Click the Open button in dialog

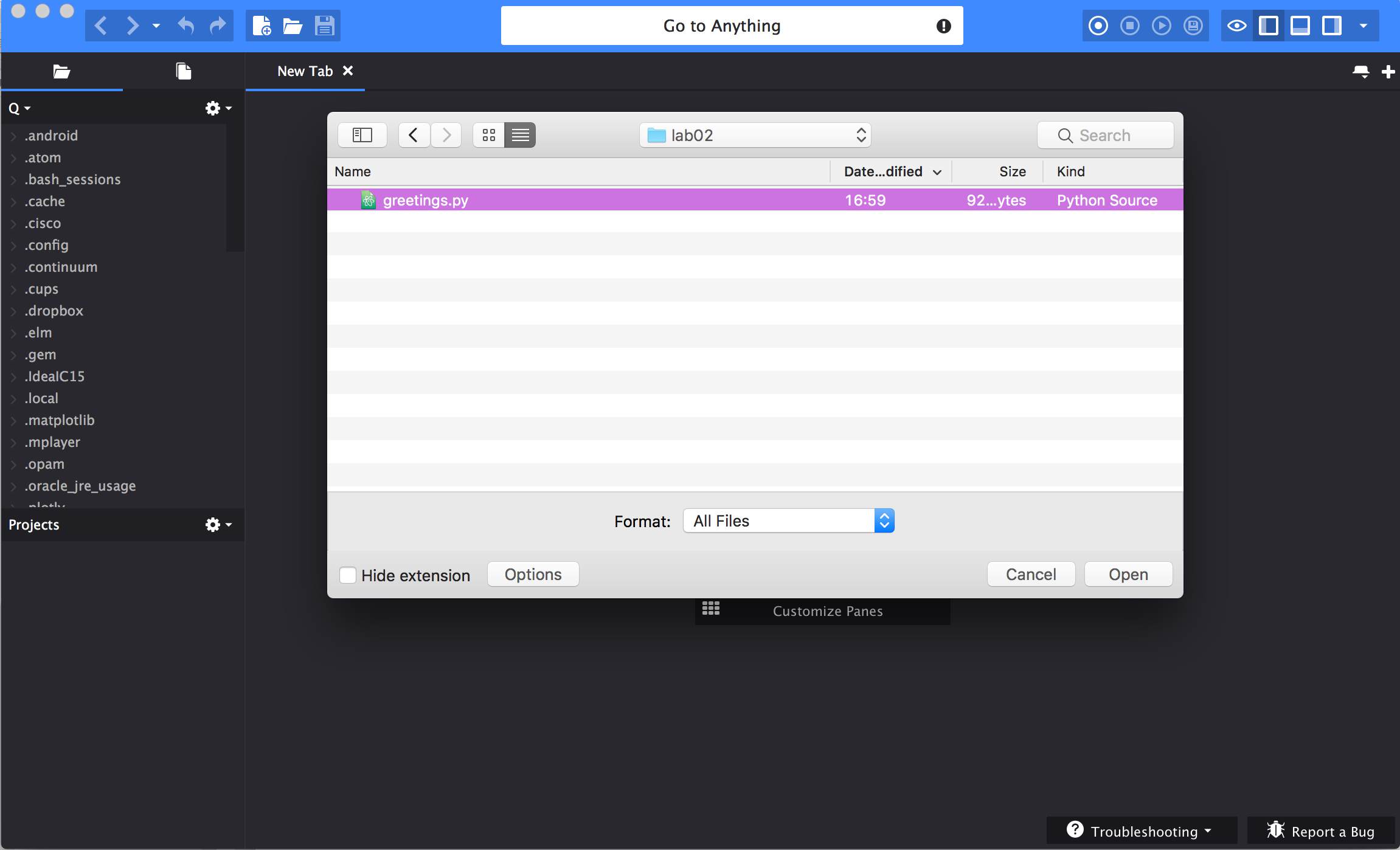pos(1128,575)
